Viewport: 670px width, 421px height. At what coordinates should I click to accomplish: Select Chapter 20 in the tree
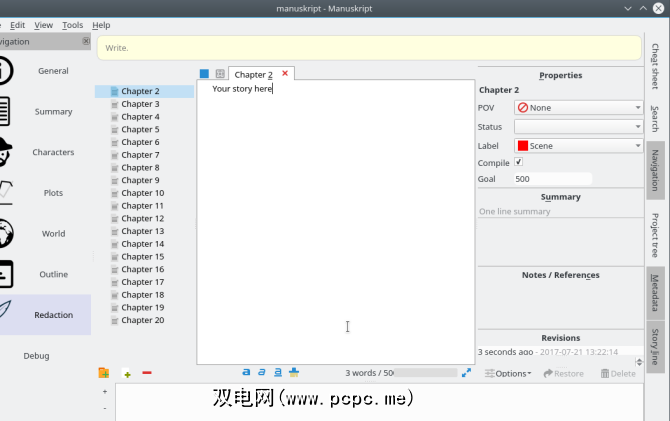143,320
